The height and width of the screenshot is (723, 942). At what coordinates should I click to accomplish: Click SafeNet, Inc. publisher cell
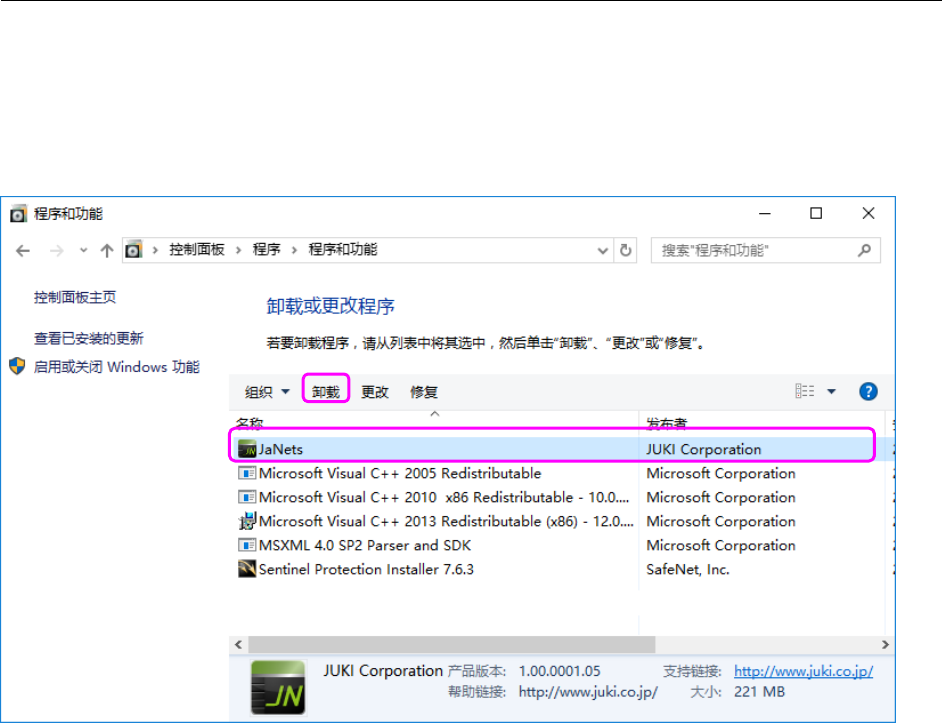pyautogui.click(x=688, y=569)
